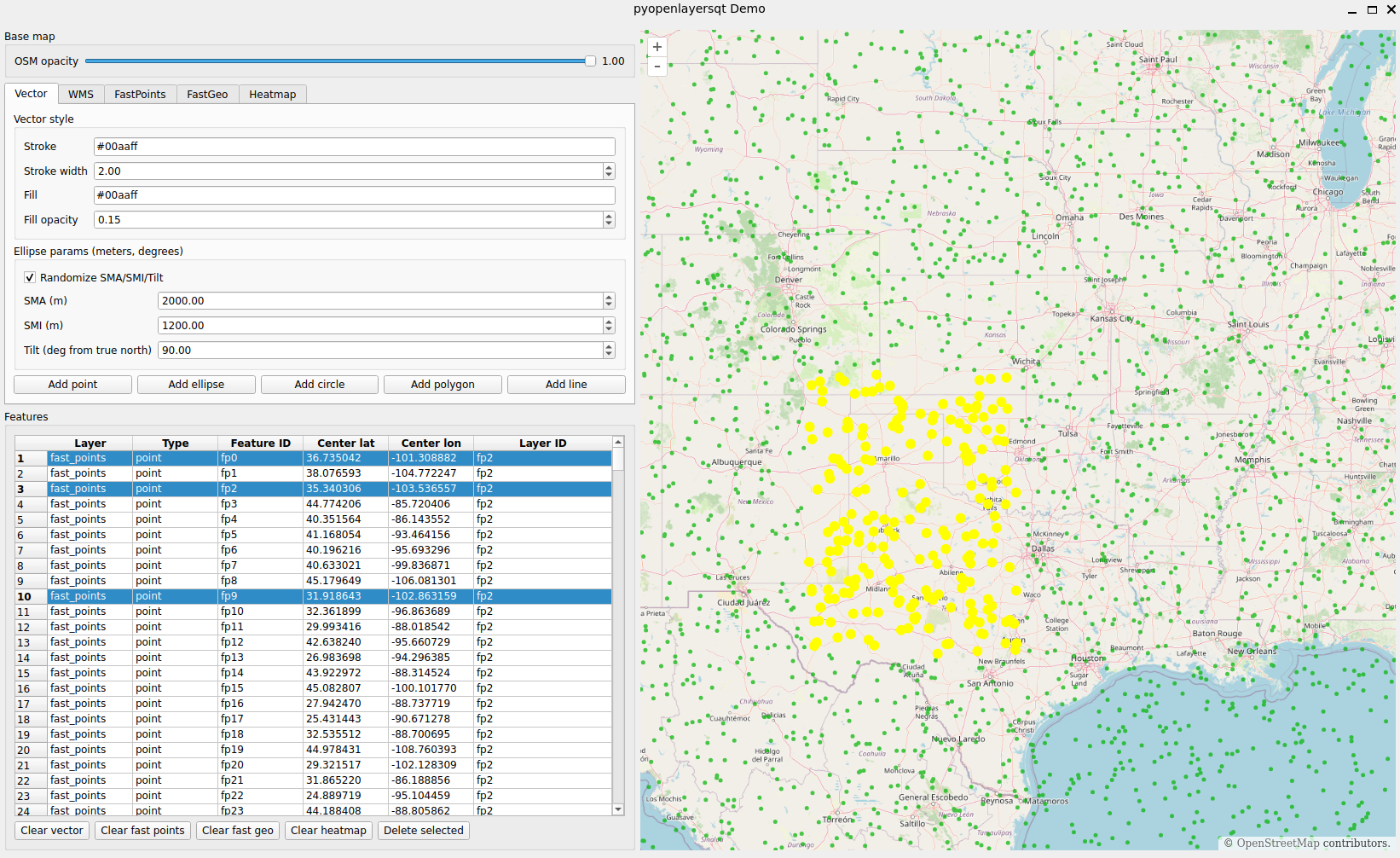Select the Heatmap tab
Image resolution: width=1400 pixels, height=858 pixels.
click(x=273, y=95)
